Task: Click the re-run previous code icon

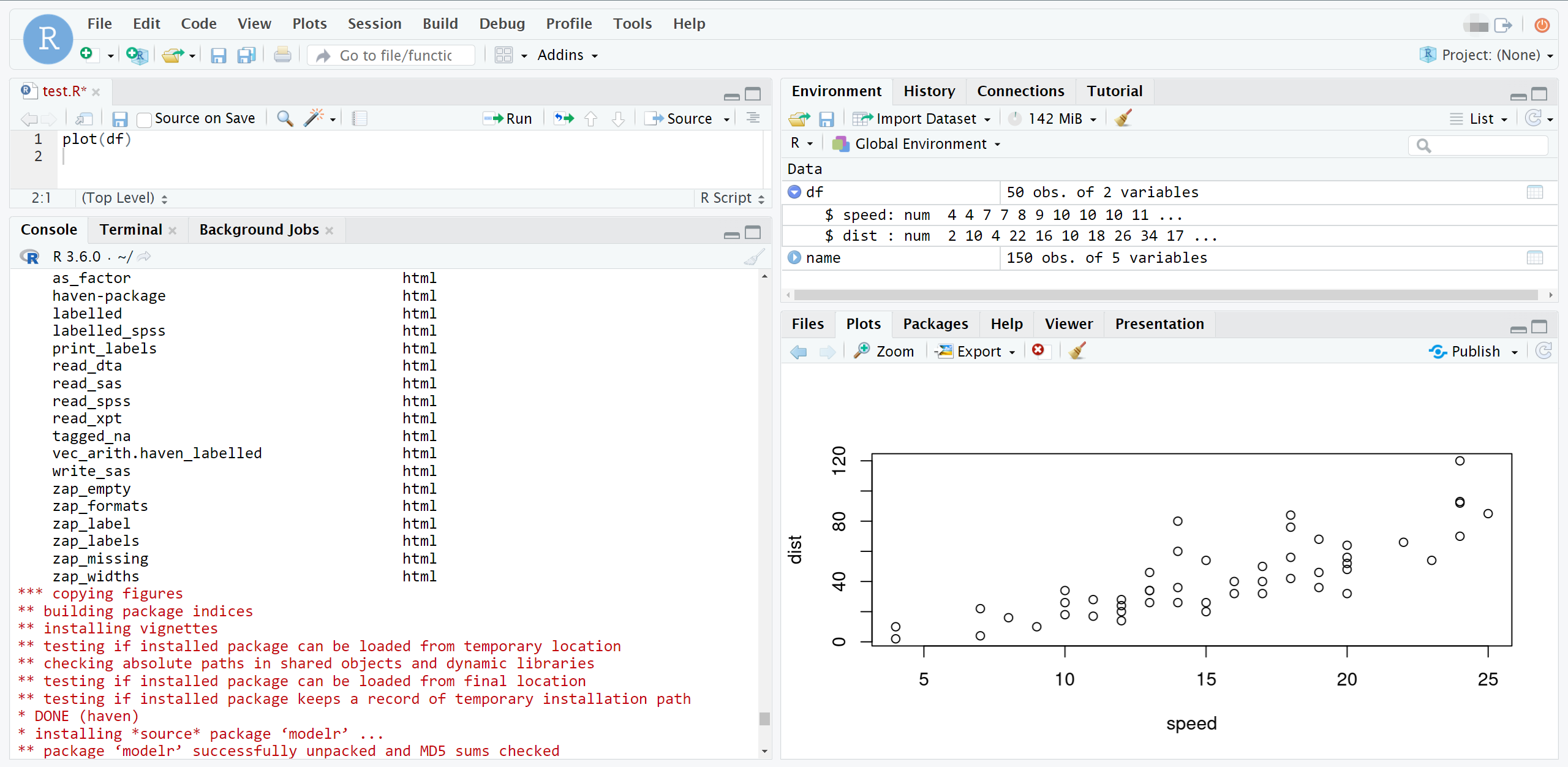Action: pos(563,118)
